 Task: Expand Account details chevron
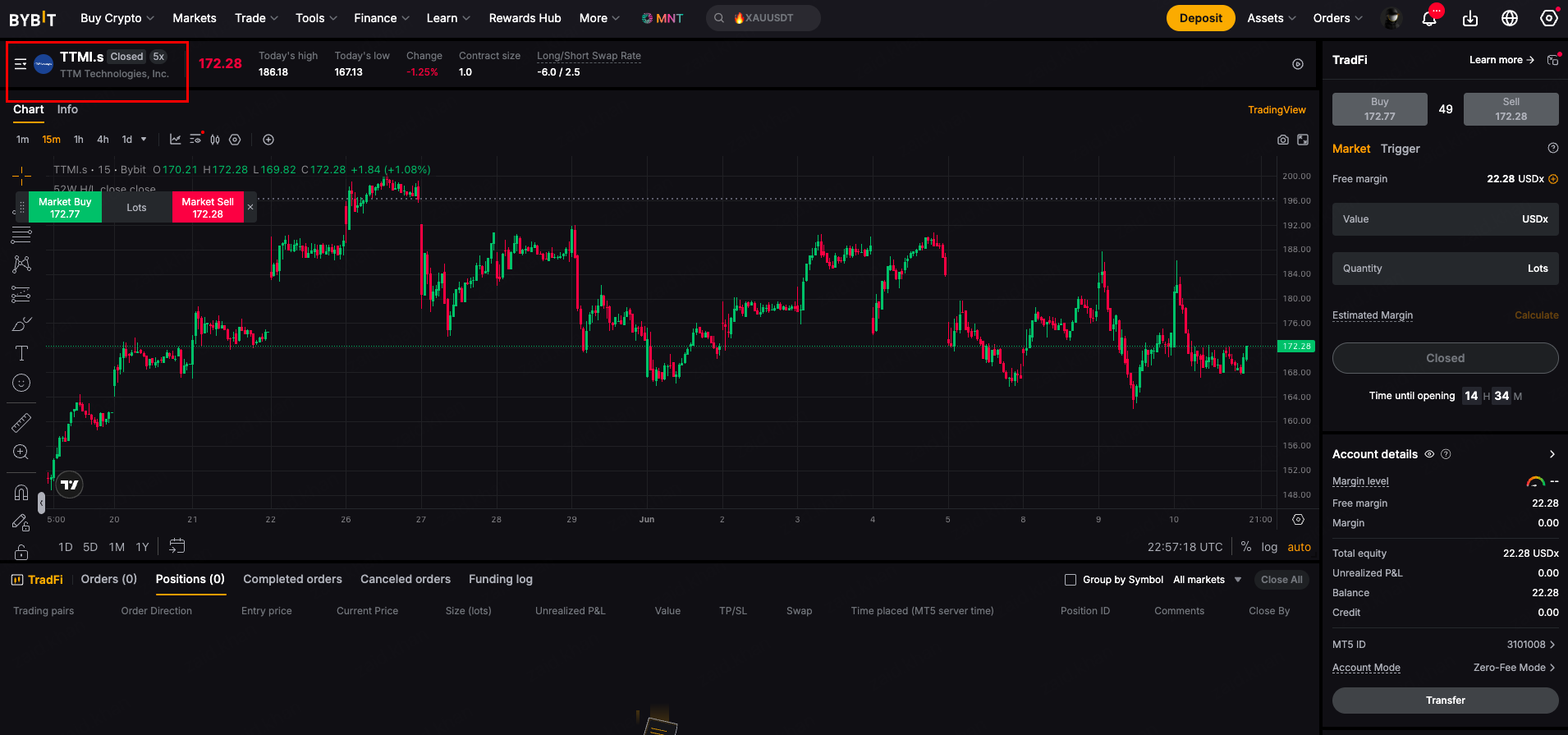tap(1552, 454)
